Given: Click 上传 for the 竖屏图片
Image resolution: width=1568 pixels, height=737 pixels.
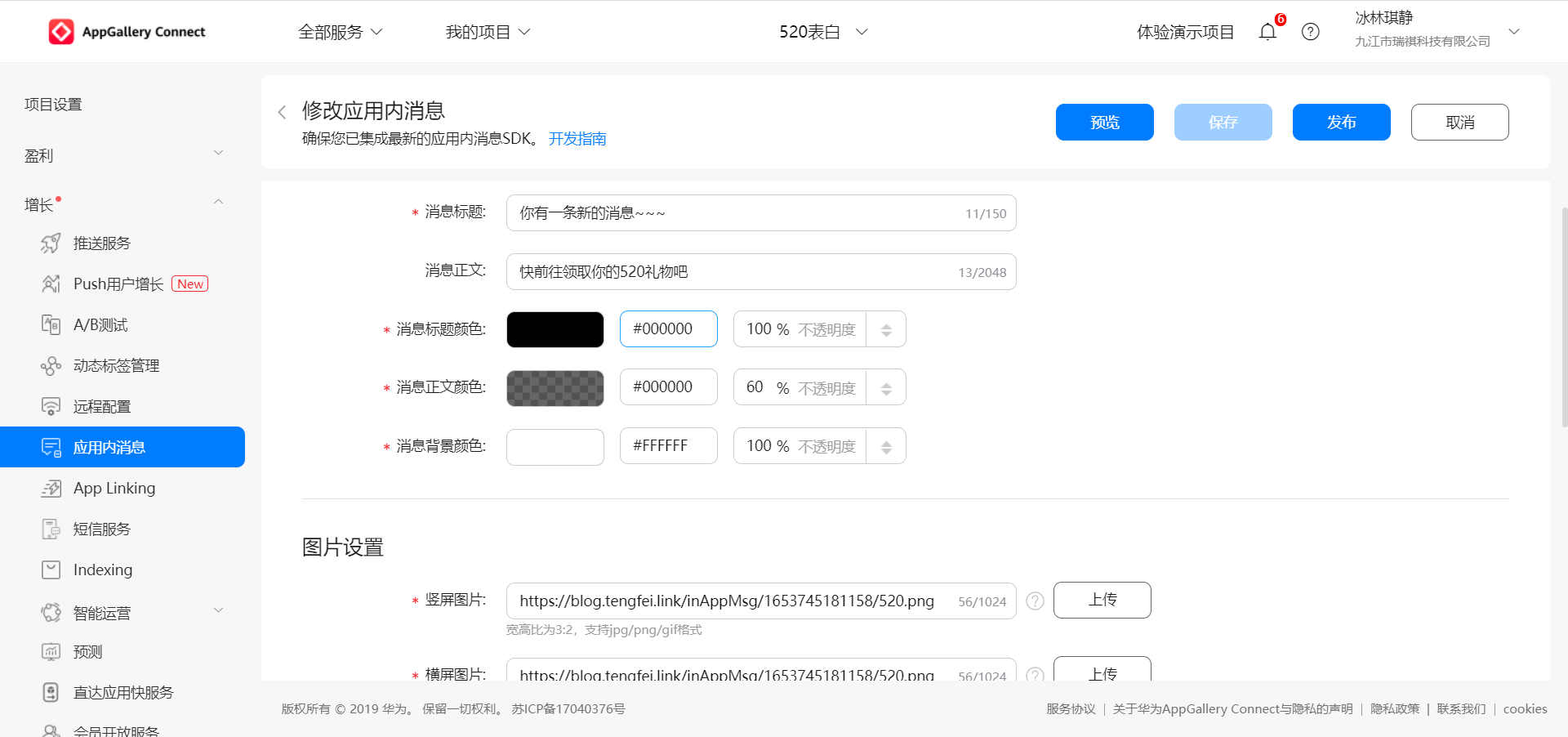Looking at the screenshot, I should (x=1102, y=600).
